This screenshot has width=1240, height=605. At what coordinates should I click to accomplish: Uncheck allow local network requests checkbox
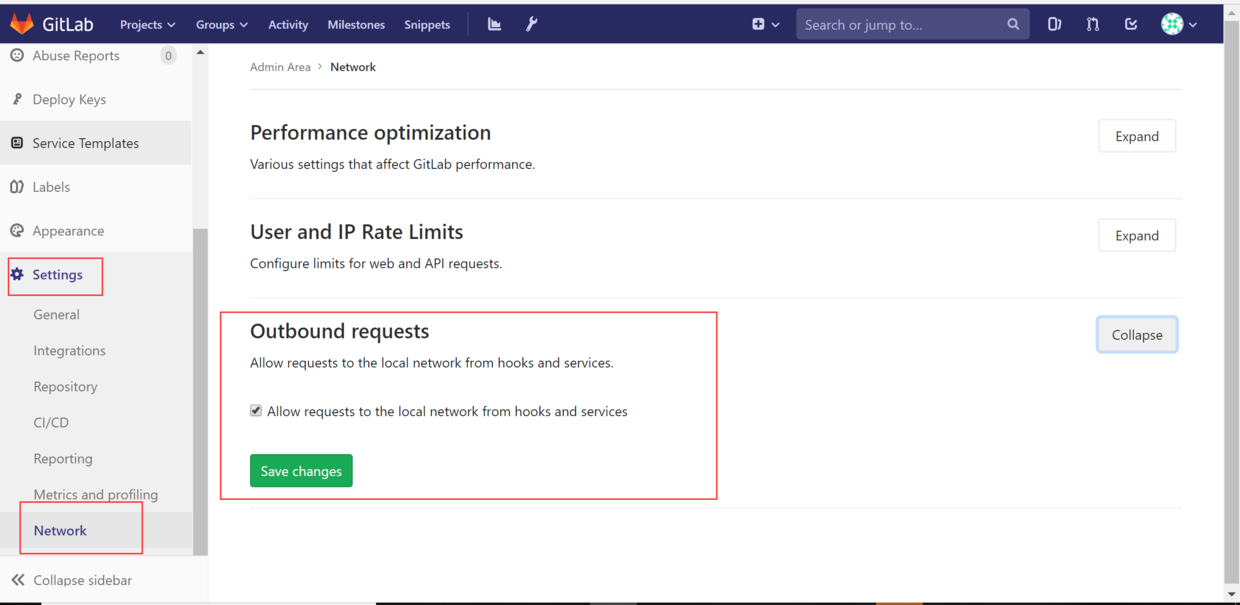(x=256, y=411)
